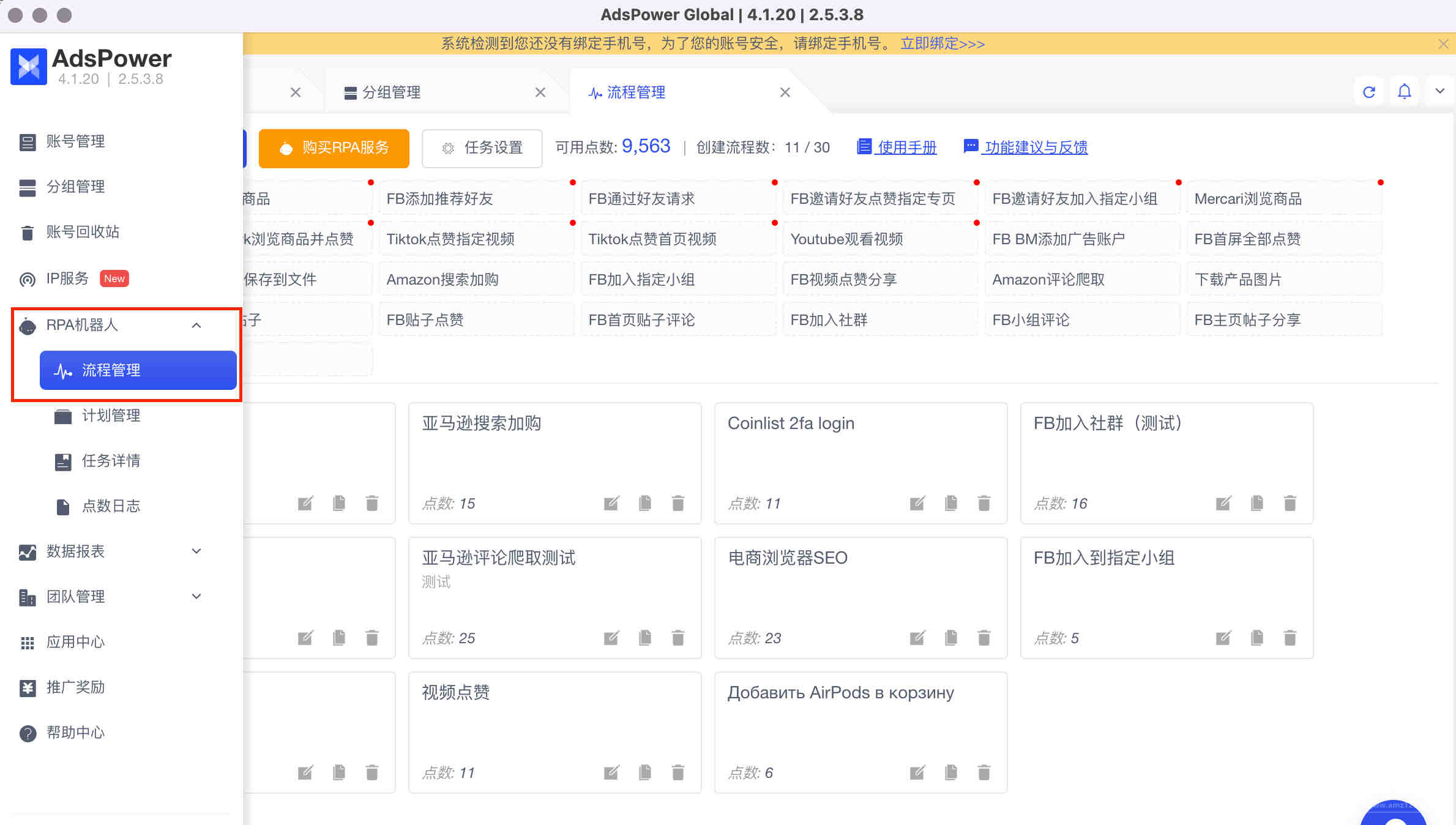Expand the 数据报表 sidebar section
This screenshot has height=825, width=1456.
tap(196, 551)
